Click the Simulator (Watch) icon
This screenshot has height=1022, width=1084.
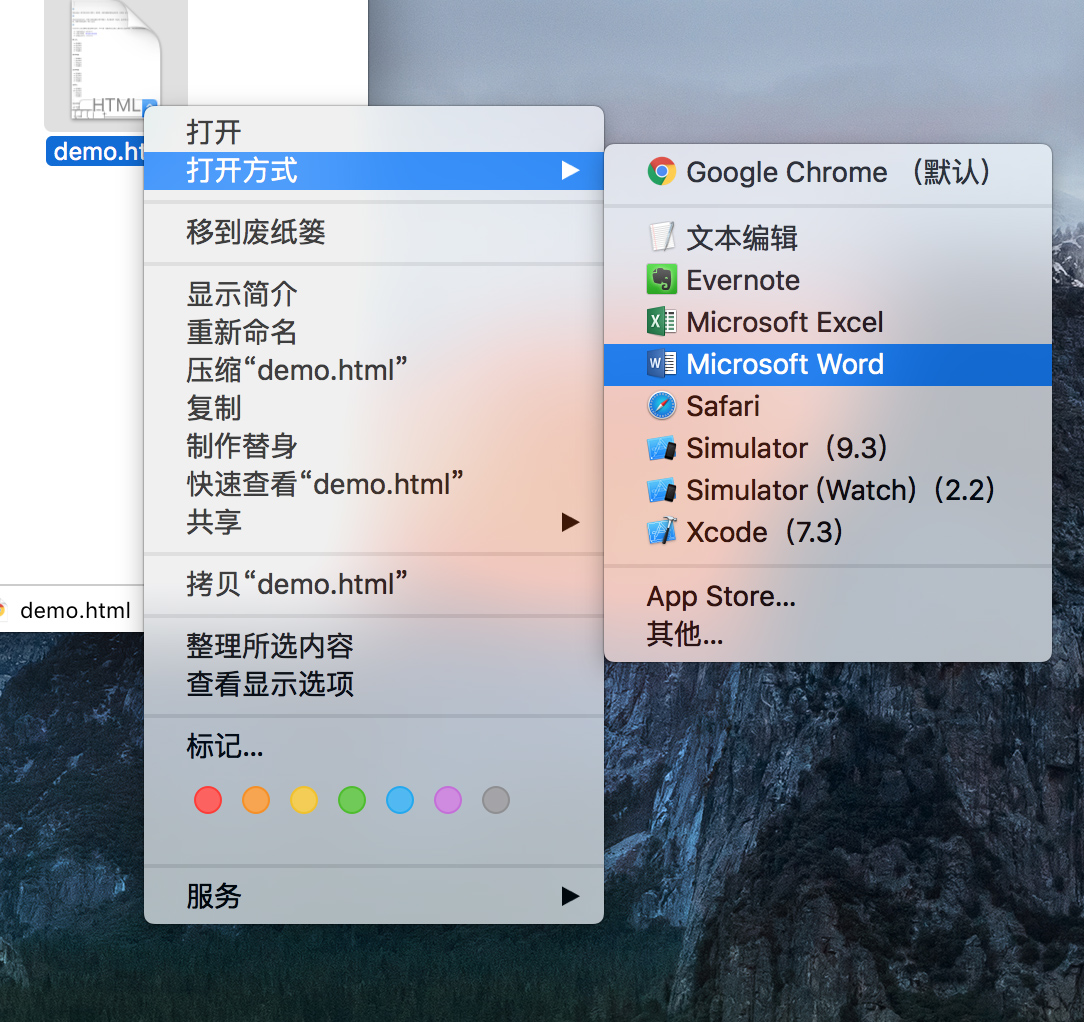point(662,490)
